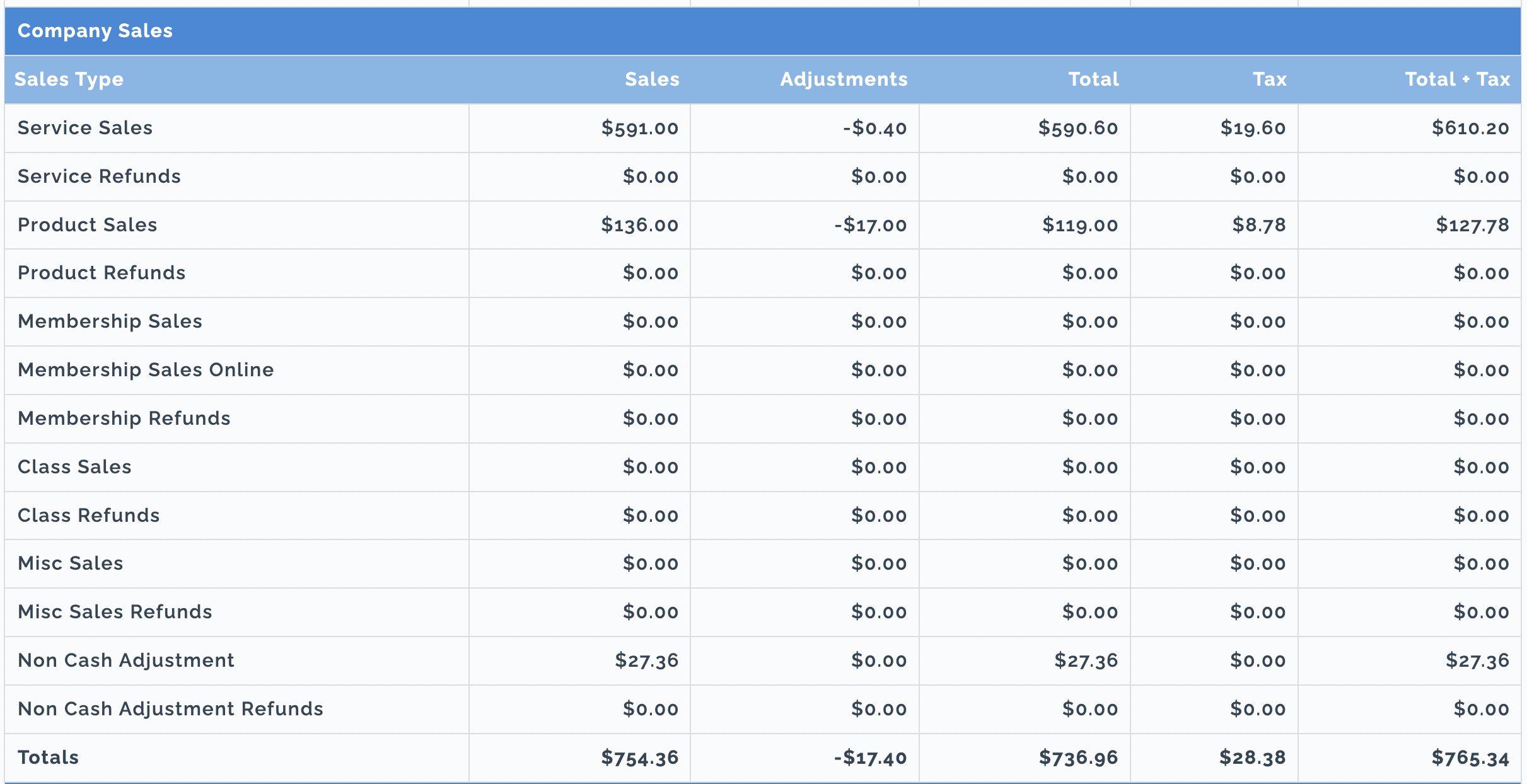The width and height of the screenshot is (1527, 784).
Task: Select the Class Sales row label
Action: coord(74,467)
